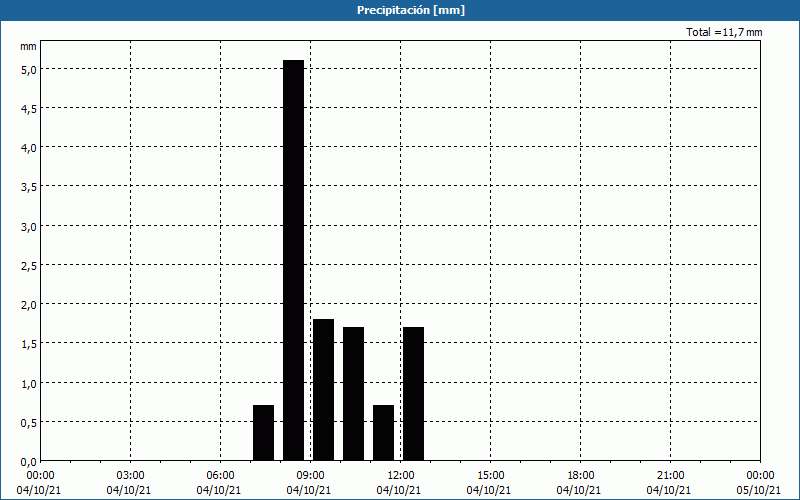Click the tallest precipitation bar above 5,0
Viewport: 800px width, 500px height.
pos(293,260)
